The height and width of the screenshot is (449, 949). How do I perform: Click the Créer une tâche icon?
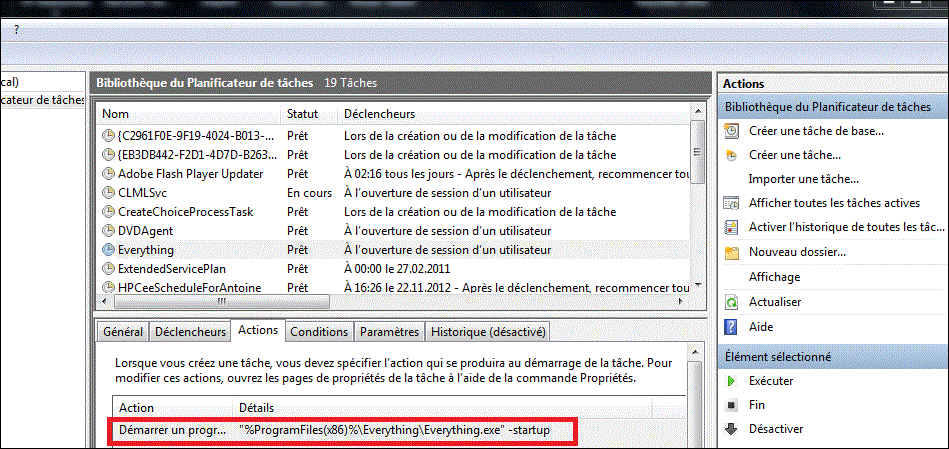tap(732, 155)
